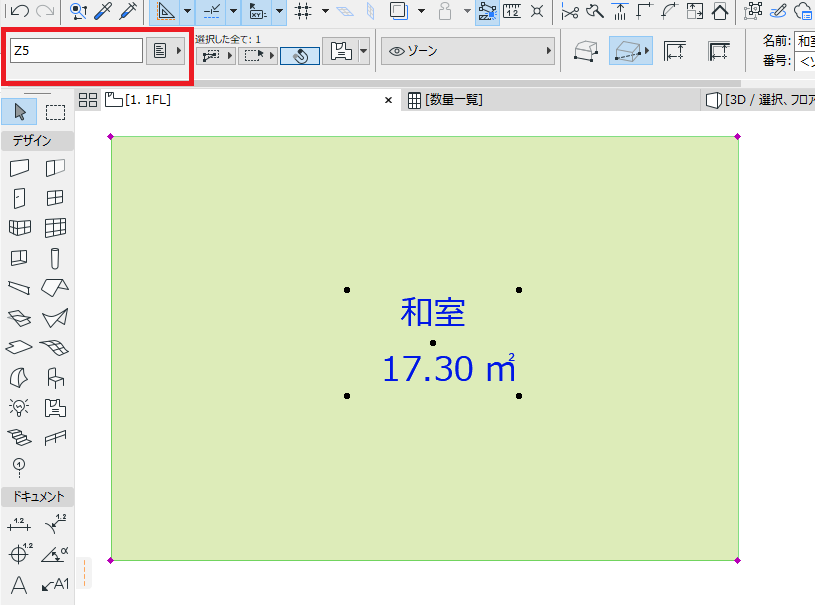This screenshot has height=605, width=815.
Task: Pick up parameters with the eyedropper
Action: coord(103,11)
